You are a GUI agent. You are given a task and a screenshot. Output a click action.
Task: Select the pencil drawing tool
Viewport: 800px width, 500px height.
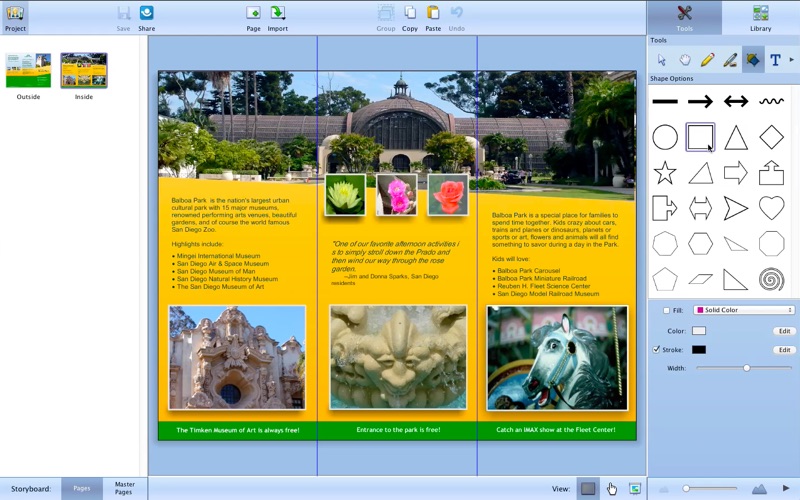707,60
